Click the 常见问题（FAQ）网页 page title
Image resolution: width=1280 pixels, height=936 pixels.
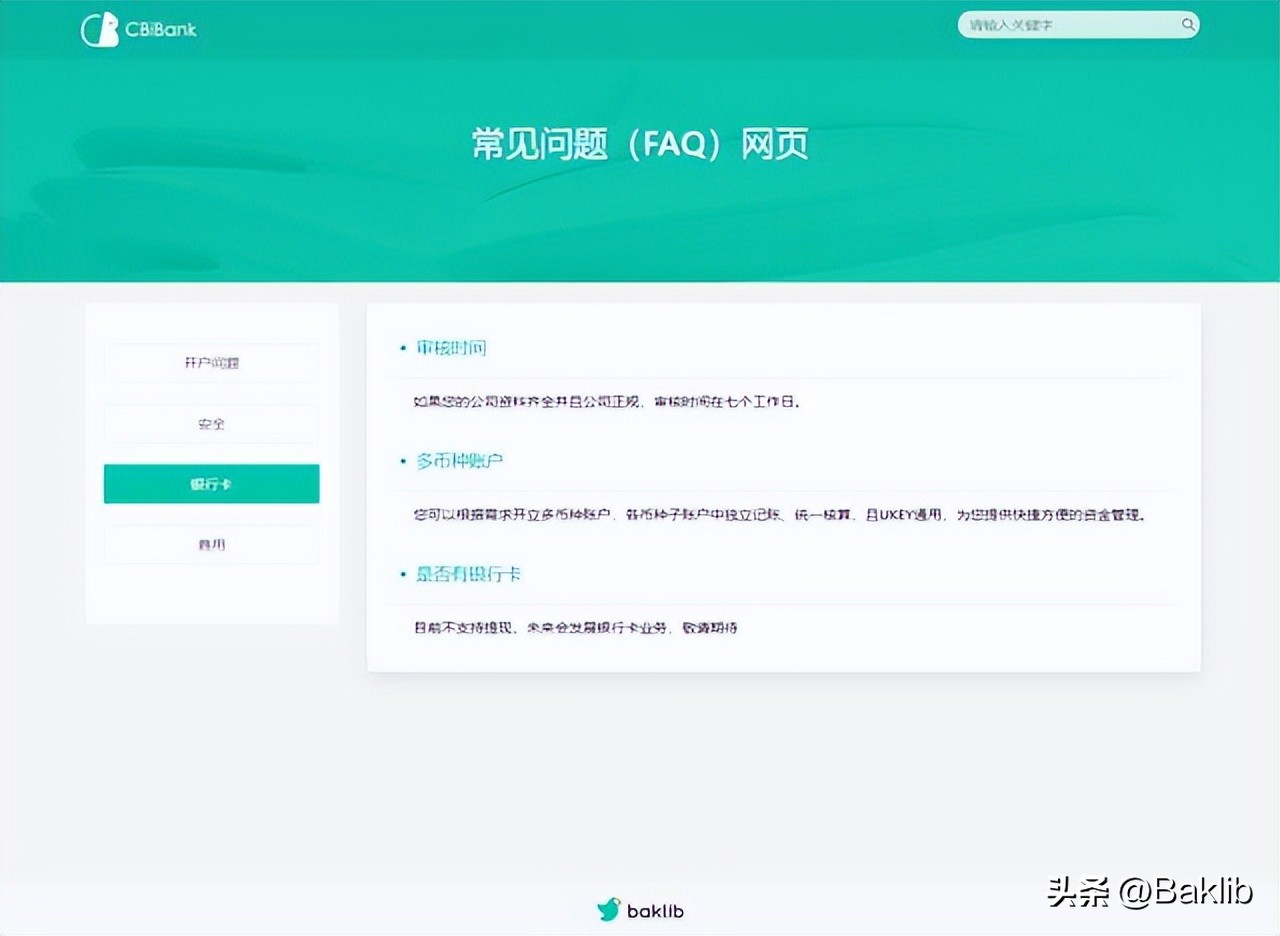coord(640,144)
